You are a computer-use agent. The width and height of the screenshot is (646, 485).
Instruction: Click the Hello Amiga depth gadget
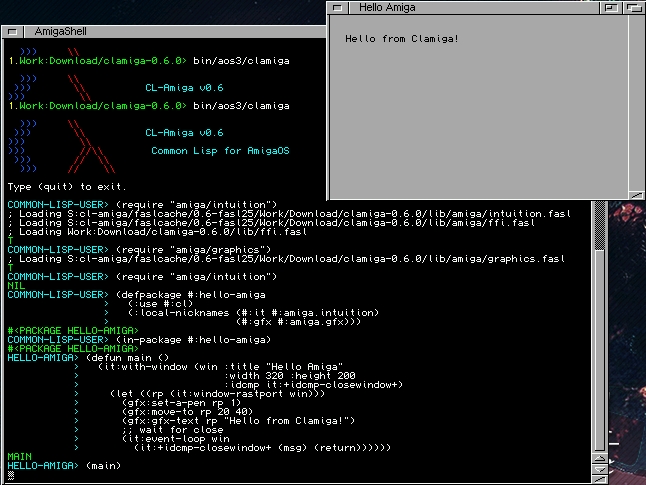coord(634,8)
